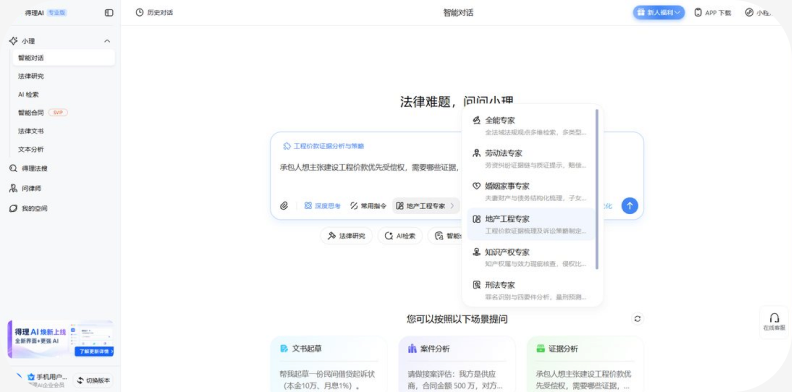792x392 pixels.
Task: Select 全能专家 from expert list
Action: pyautogui.click(x=531, y=126)
